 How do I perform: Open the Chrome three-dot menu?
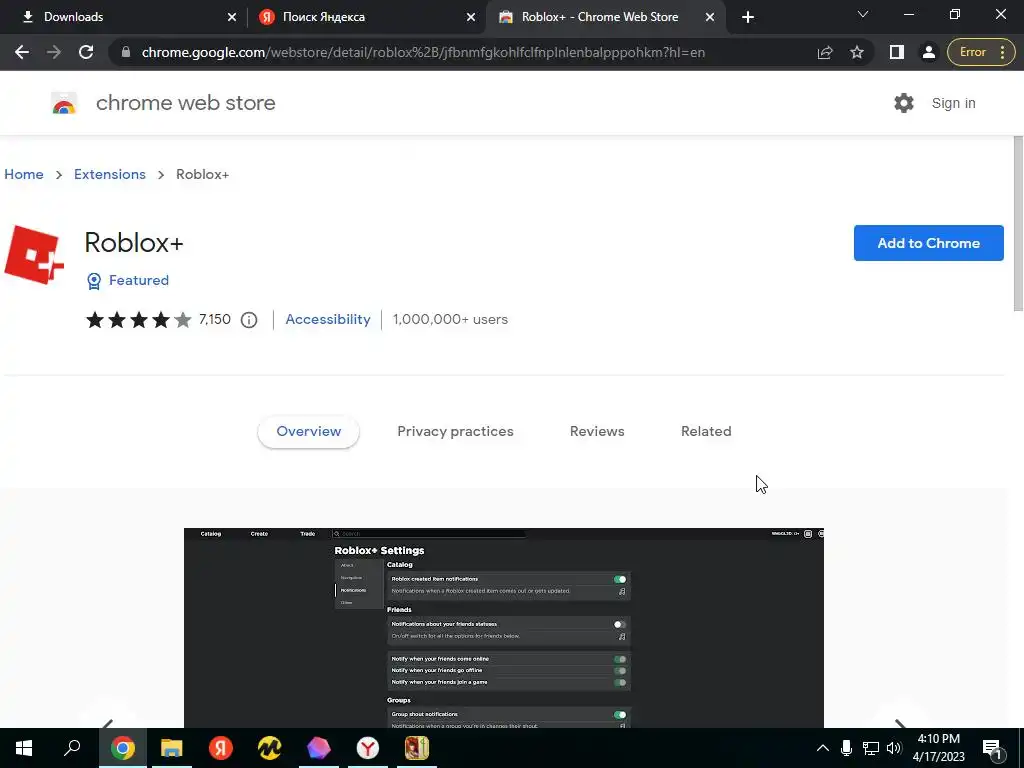pyautogui.click(x=1002, y=52)
